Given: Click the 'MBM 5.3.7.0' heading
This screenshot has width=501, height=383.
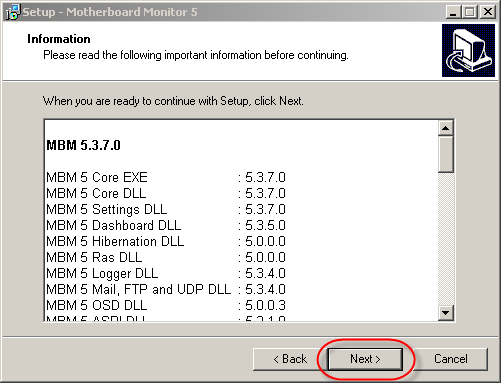Looking at the screenshot, I should (83, 145).
